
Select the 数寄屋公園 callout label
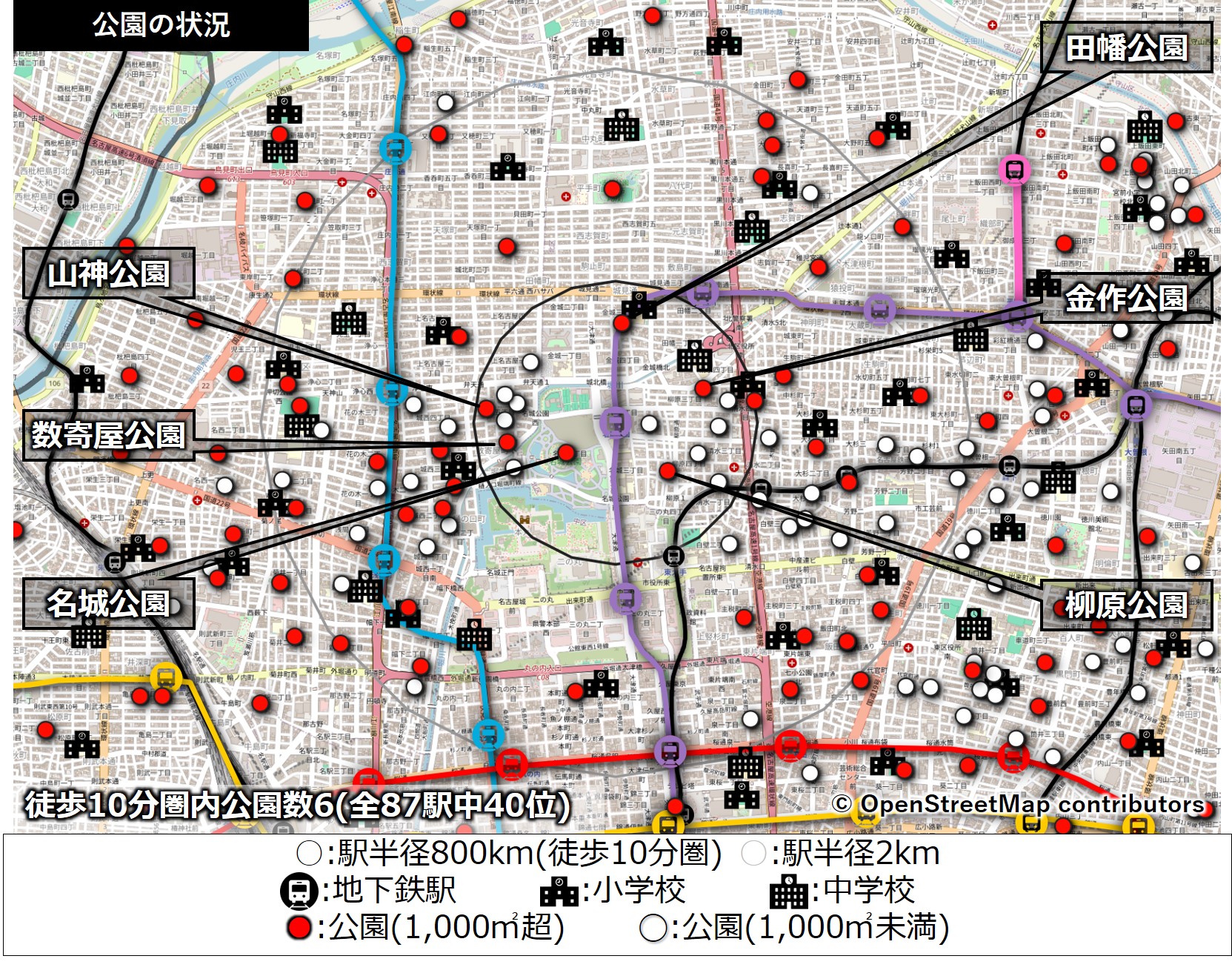click(x=109, y=435)
